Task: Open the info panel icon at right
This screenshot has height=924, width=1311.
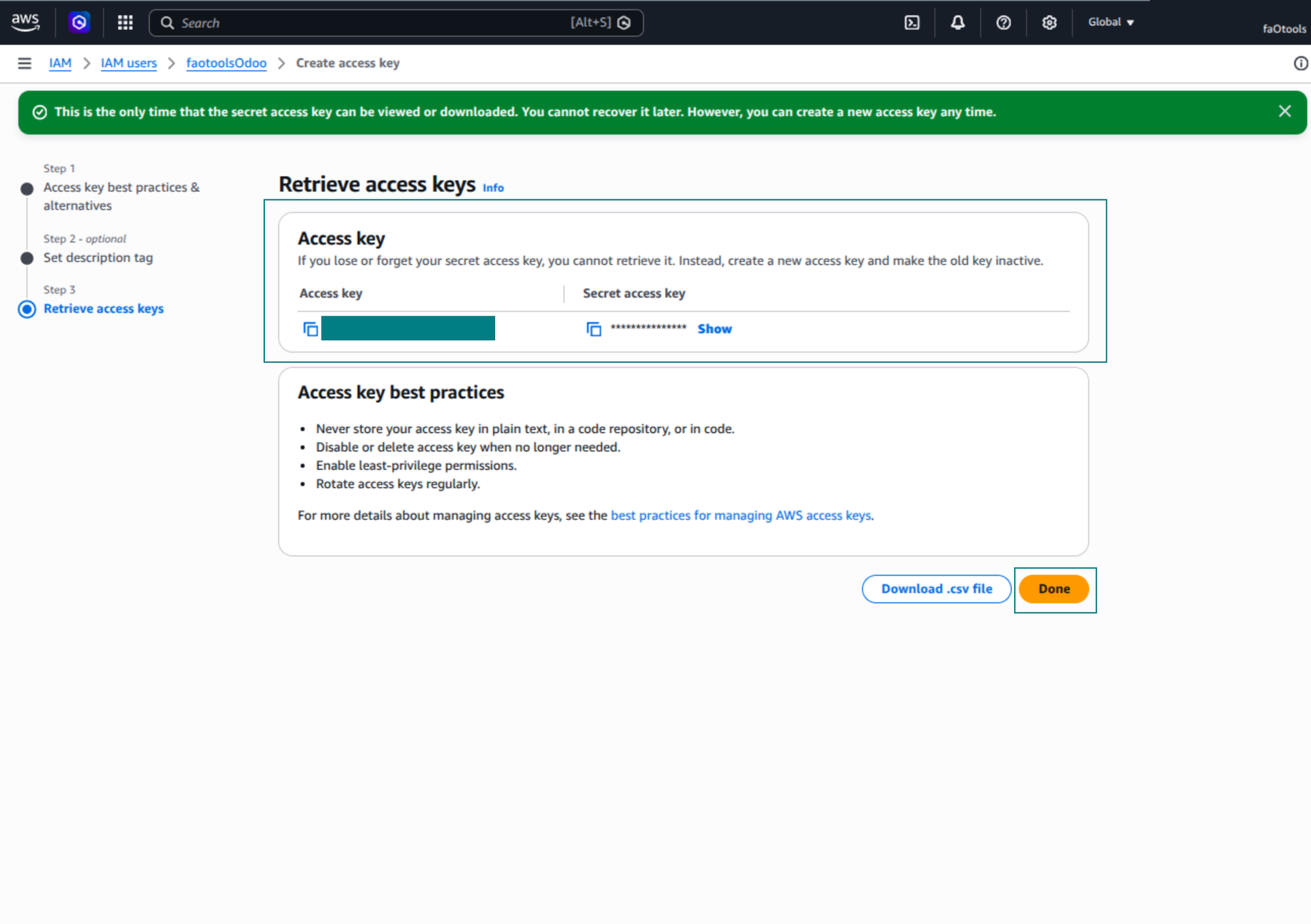Action: click(1300, 64)
